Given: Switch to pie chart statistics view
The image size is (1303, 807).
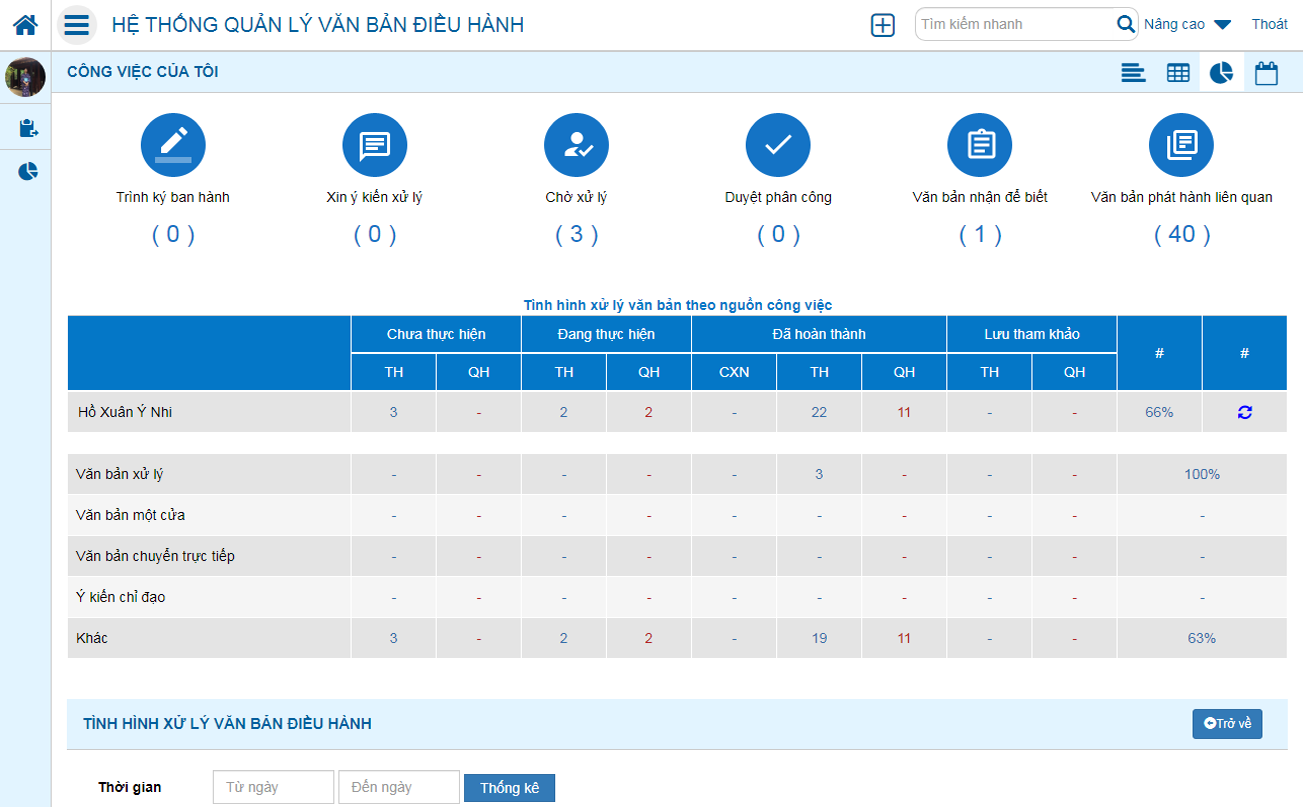Looking at the screenshot, I should 1221,73.
